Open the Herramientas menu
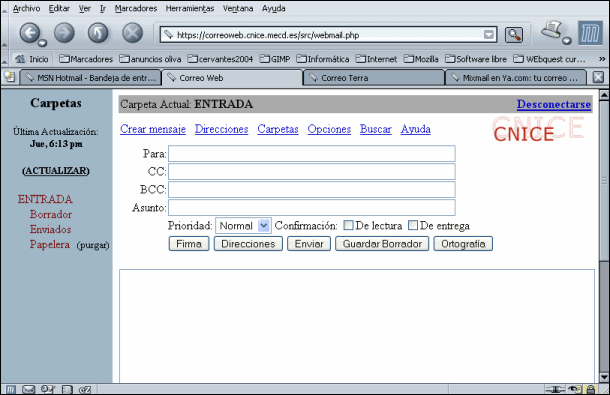This screenshot has width=610, height=395. pos(190,9)
